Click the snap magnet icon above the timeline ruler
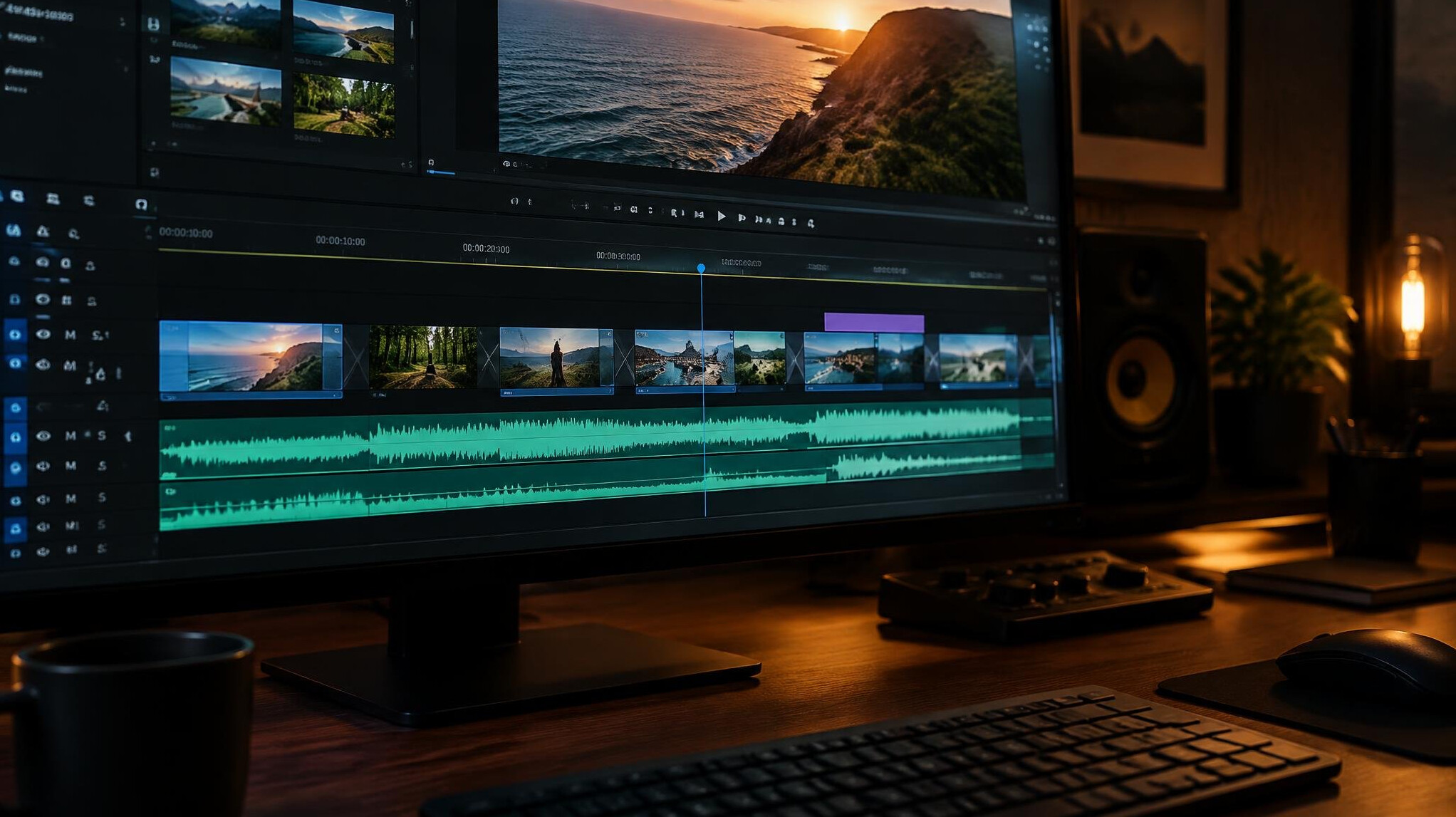This screenshot has width=1456, height=817. (x=141, y=204)
